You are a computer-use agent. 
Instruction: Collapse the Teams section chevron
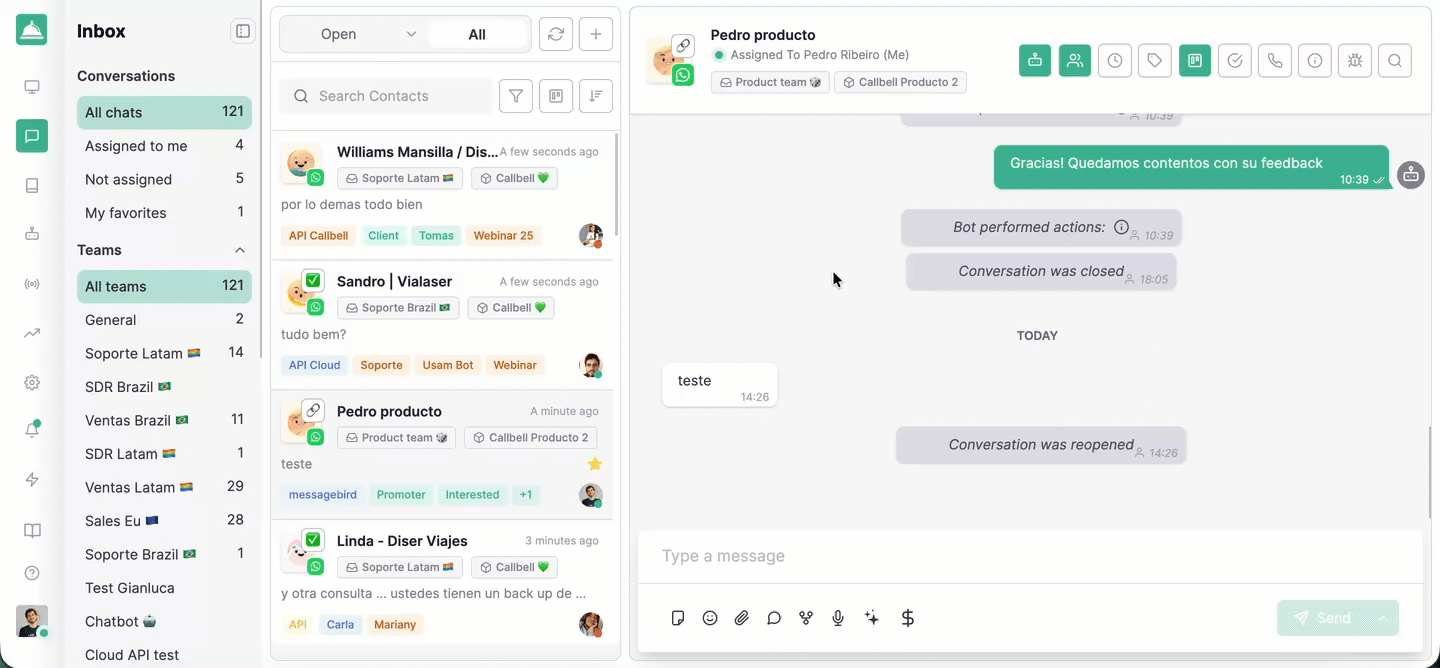[240, 250]
